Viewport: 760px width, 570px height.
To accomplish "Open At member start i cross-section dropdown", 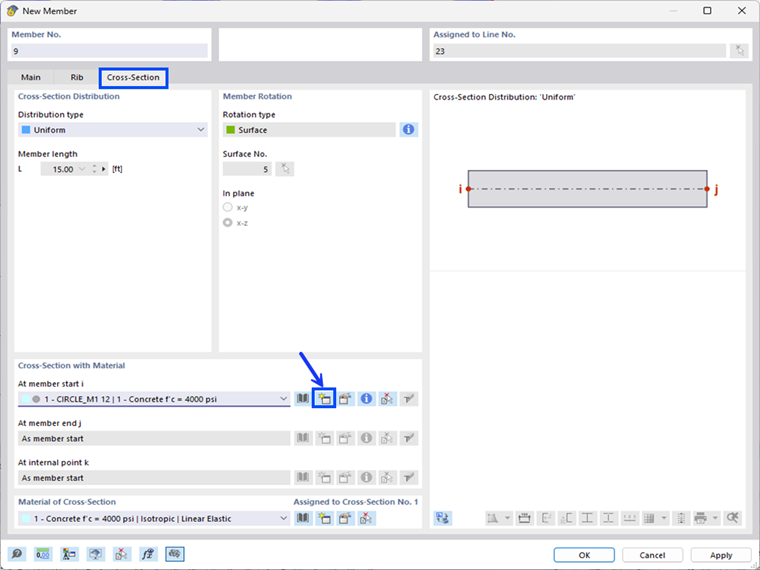I will click(x=284, y=399).
